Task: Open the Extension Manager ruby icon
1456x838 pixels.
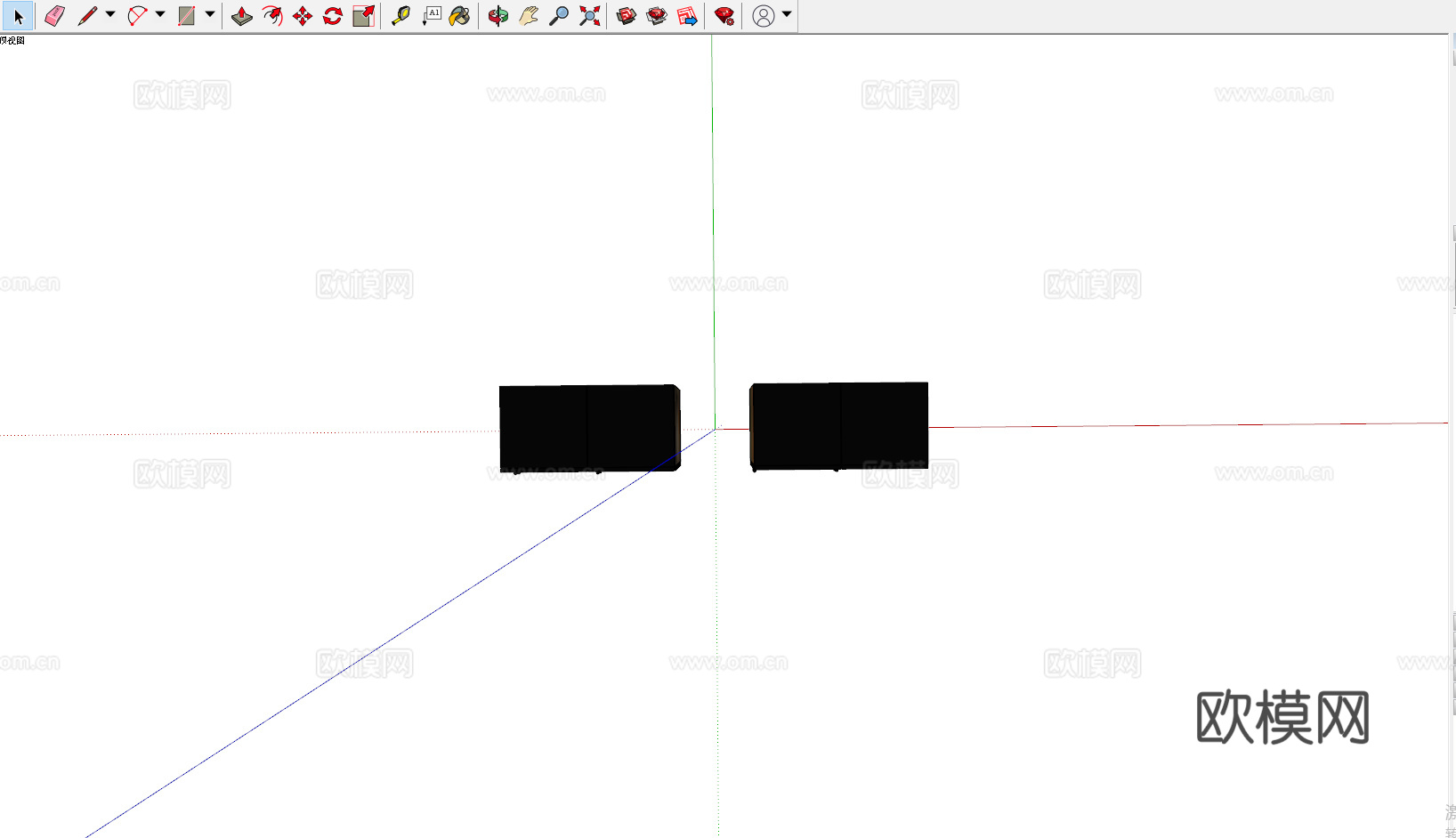Action: 724,16
